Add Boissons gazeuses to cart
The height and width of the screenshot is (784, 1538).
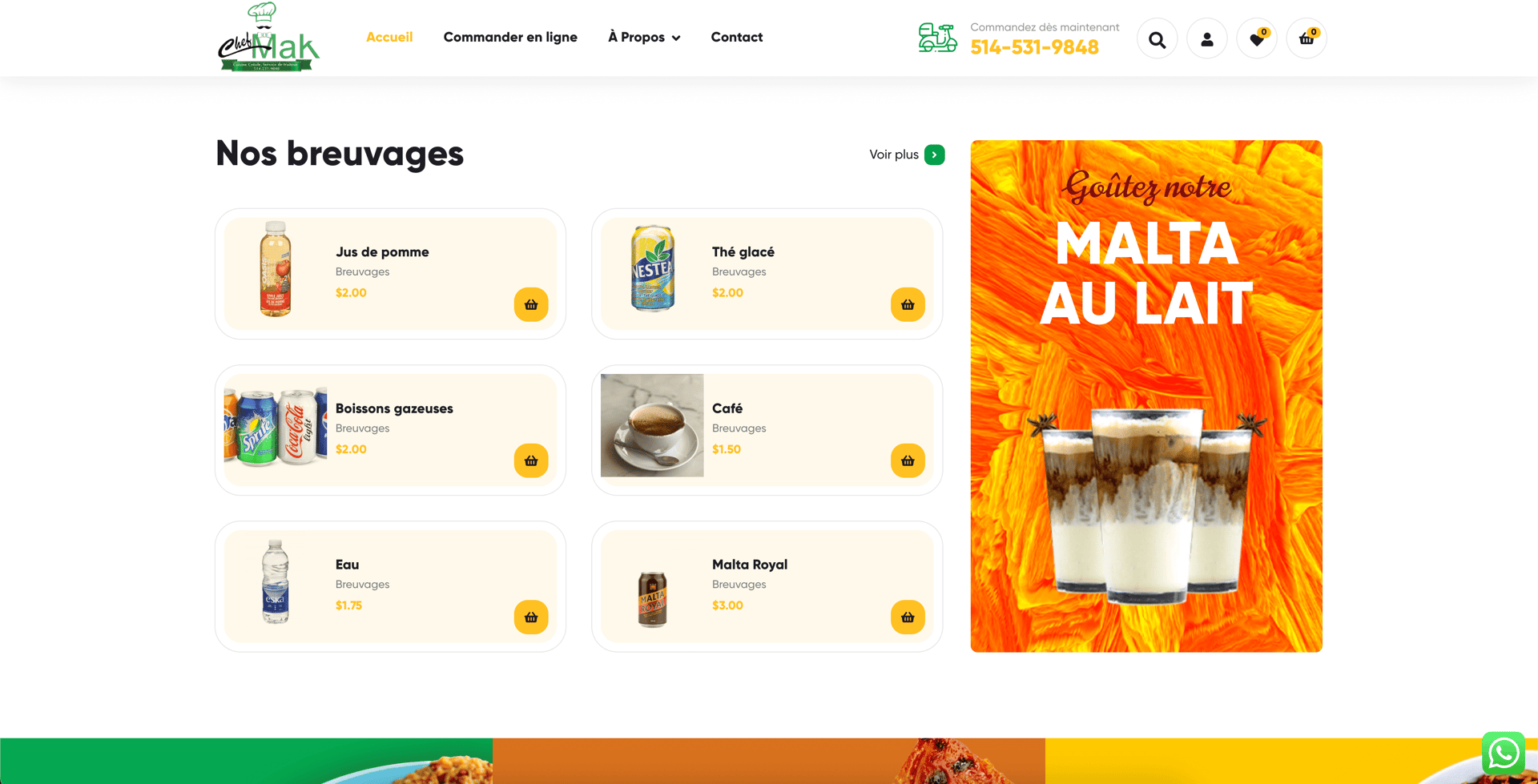tap(531, 460)
